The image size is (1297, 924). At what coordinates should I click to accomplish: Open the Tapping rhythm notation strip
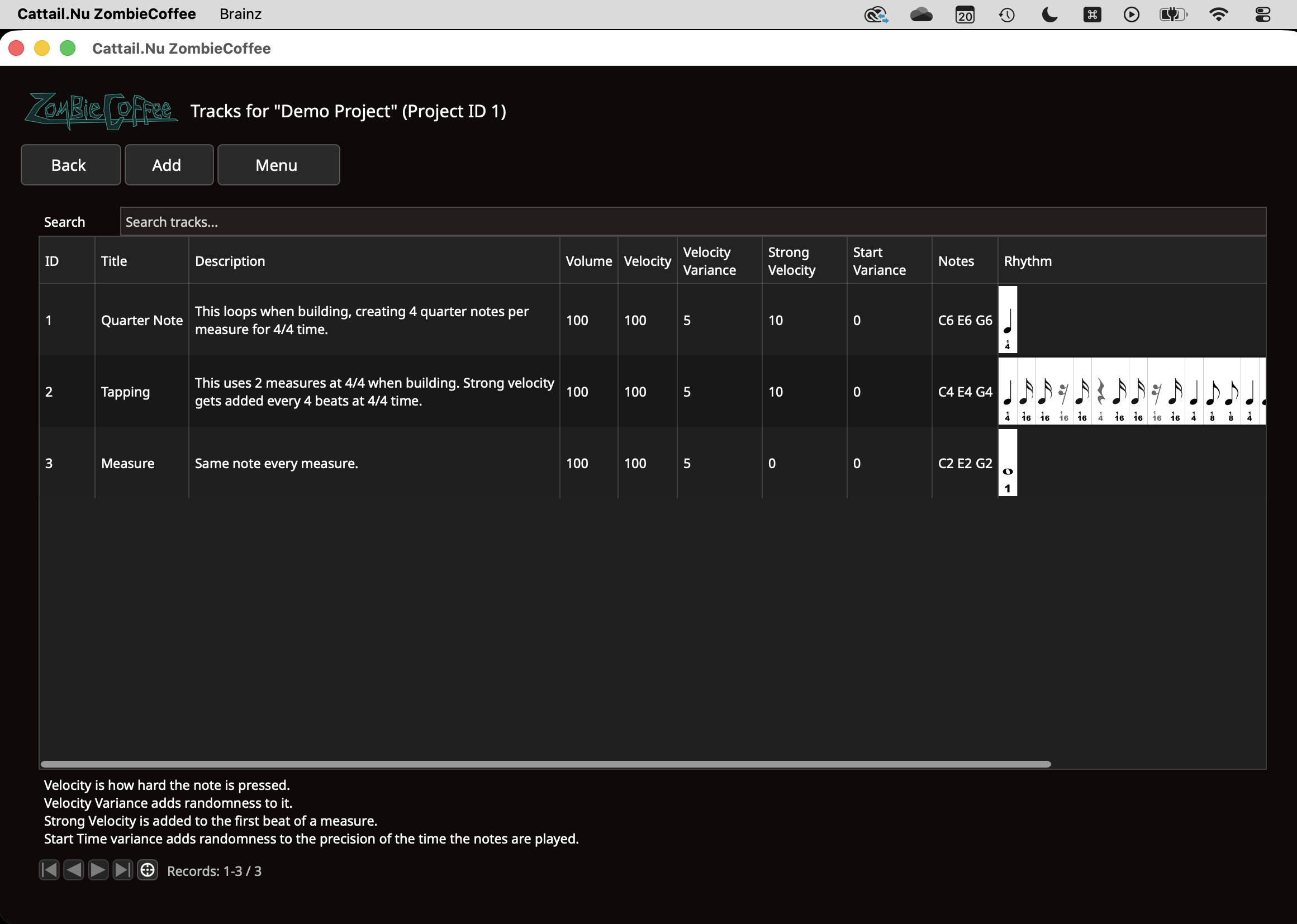click(x=1132, y=392)
